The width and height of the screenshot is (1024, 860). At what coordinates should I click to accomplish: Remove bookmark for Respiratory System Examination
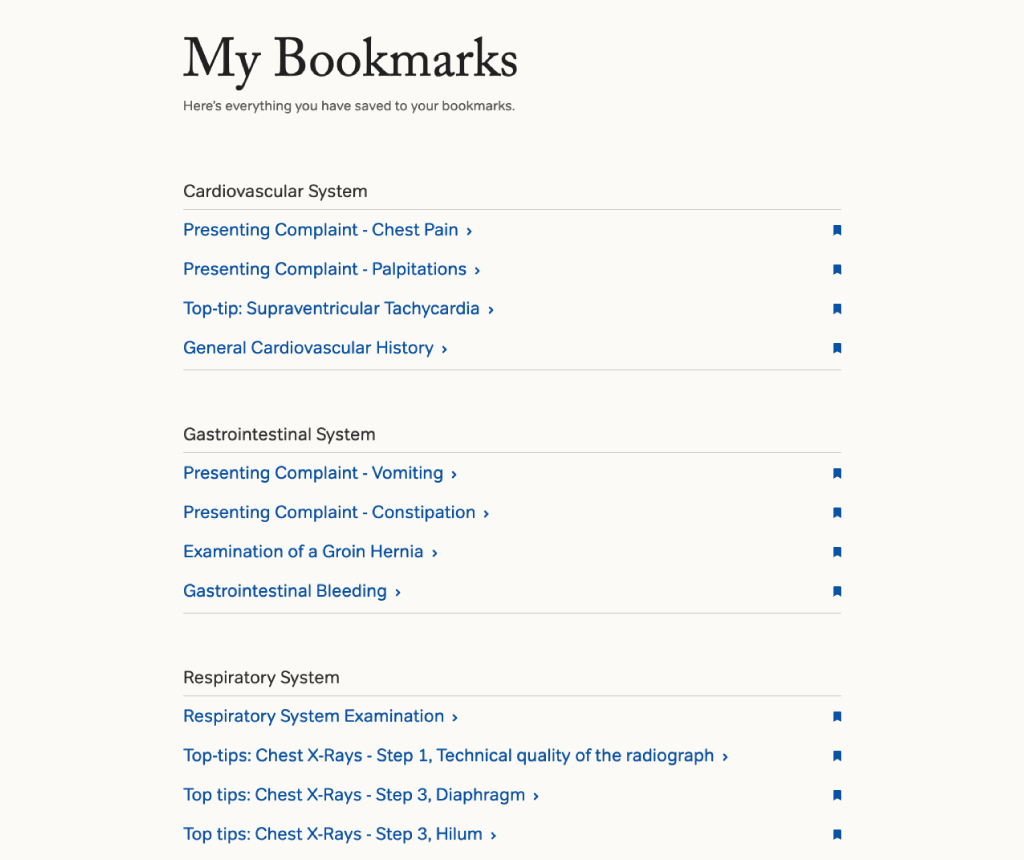[837, 716]
